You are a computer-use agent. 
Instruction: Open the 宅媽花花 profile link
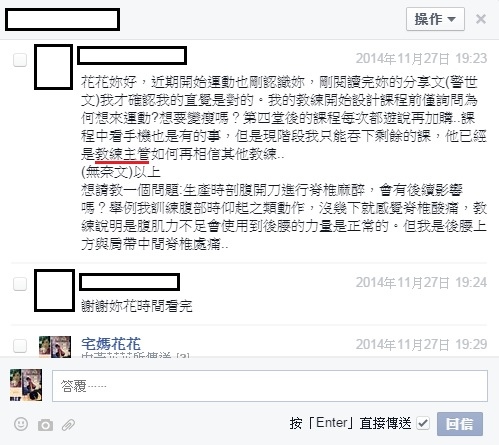(111, 344)
